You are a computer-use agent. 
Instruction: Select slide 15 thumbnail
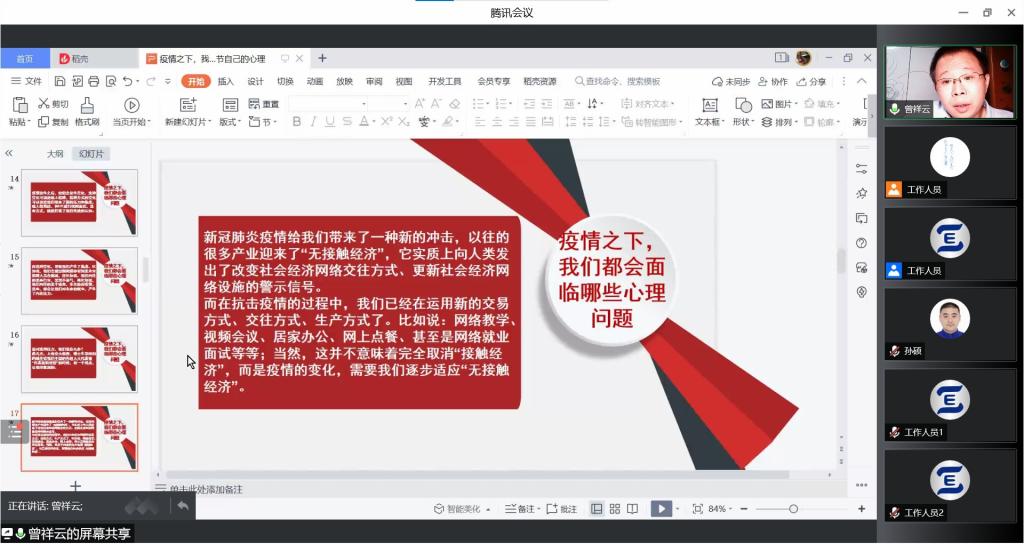(79, 281)
